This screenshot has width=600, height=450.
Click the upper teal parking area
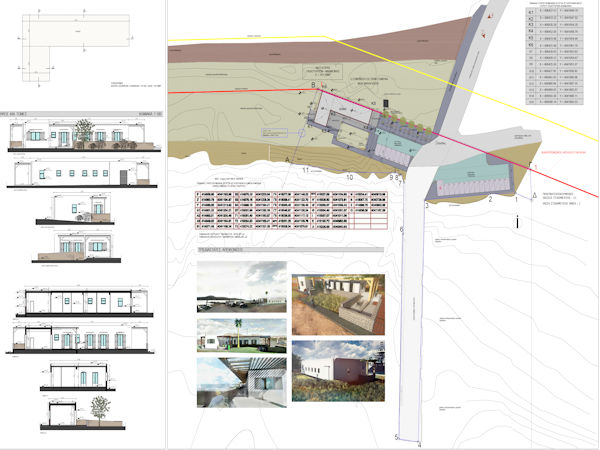point(398,142)
